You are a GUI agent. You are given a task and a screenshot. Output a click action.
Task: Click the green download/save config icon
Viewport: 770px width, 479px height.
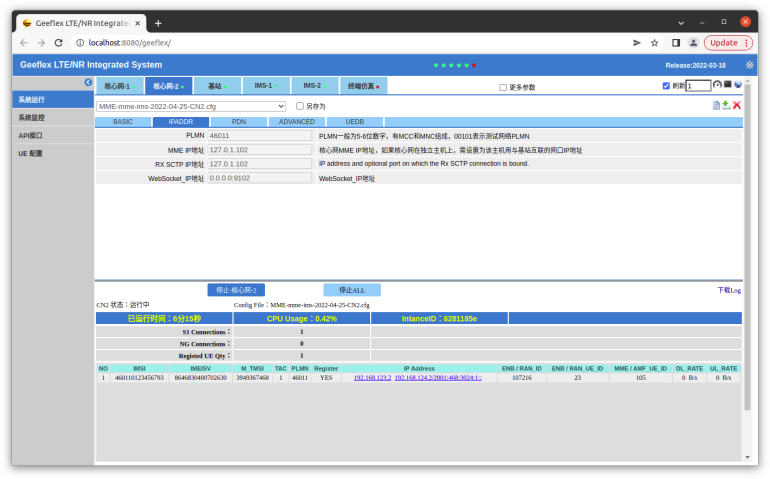point(726,105)
